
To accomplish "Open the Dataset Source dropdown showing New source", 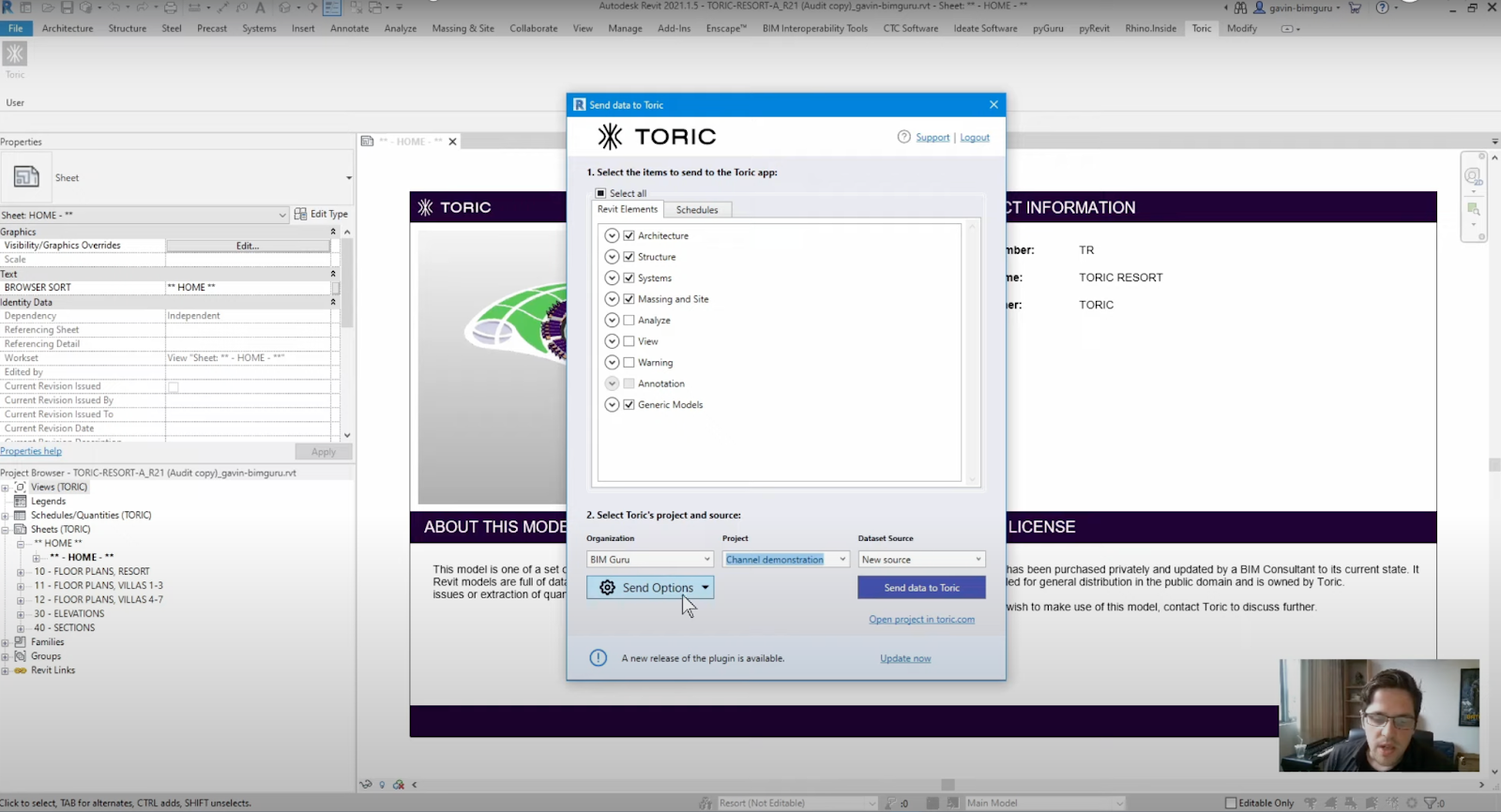I will [921, 560].
